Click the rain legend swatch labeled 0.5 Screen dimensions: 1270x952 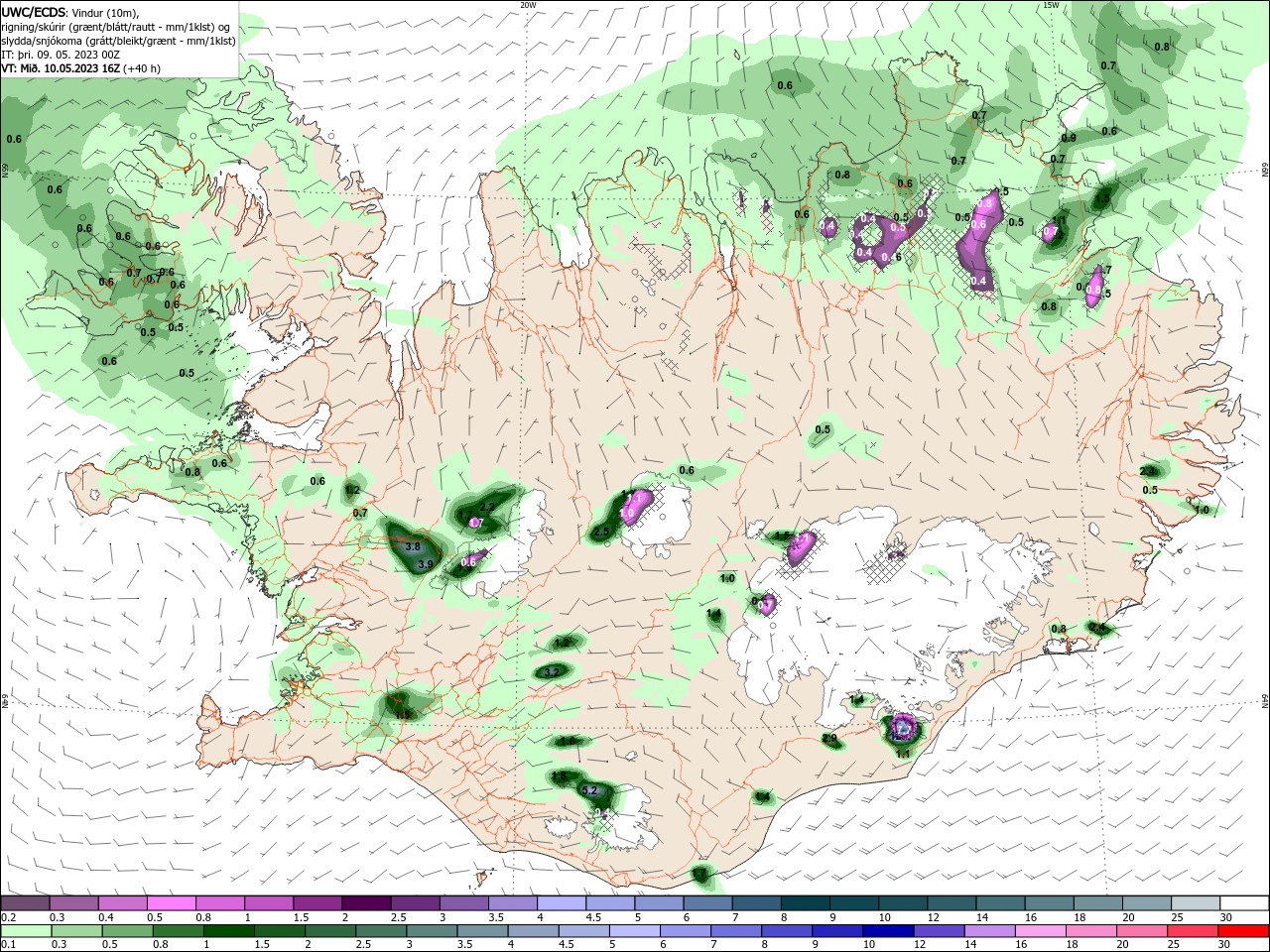tap(127, 931)
